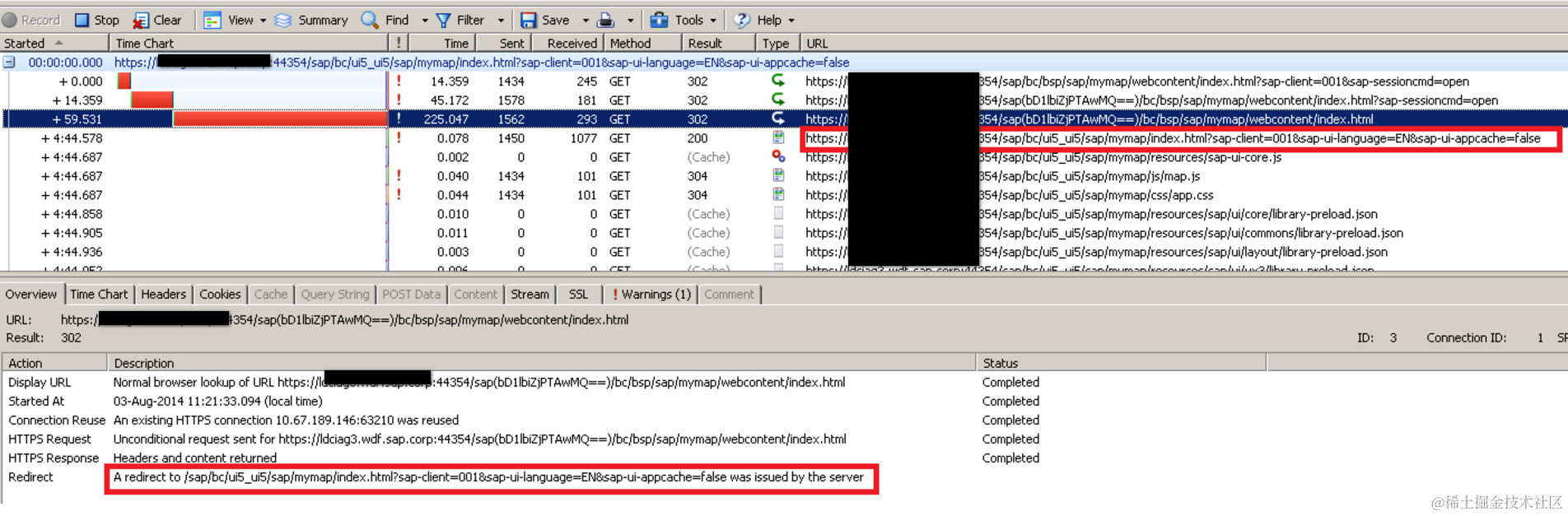The height and width of the screenshot is (516, 1568).
Task: Clear the log with the Clear button
Action: point(157,20)
